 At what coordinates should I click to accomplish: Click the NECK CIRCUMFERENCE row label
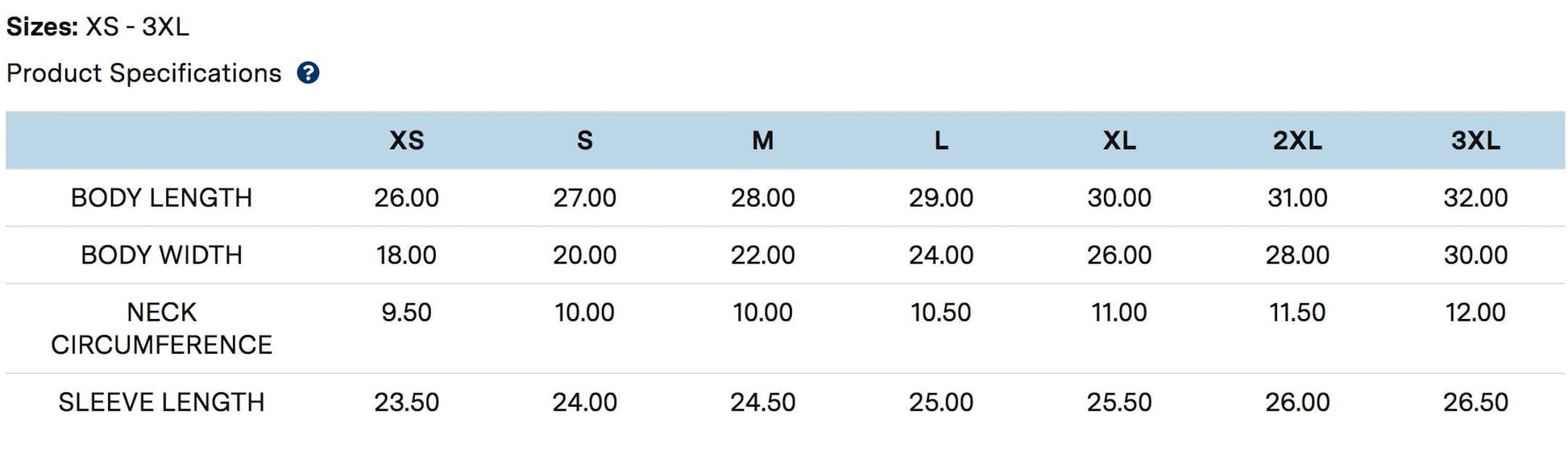click(x=161, y=328)
